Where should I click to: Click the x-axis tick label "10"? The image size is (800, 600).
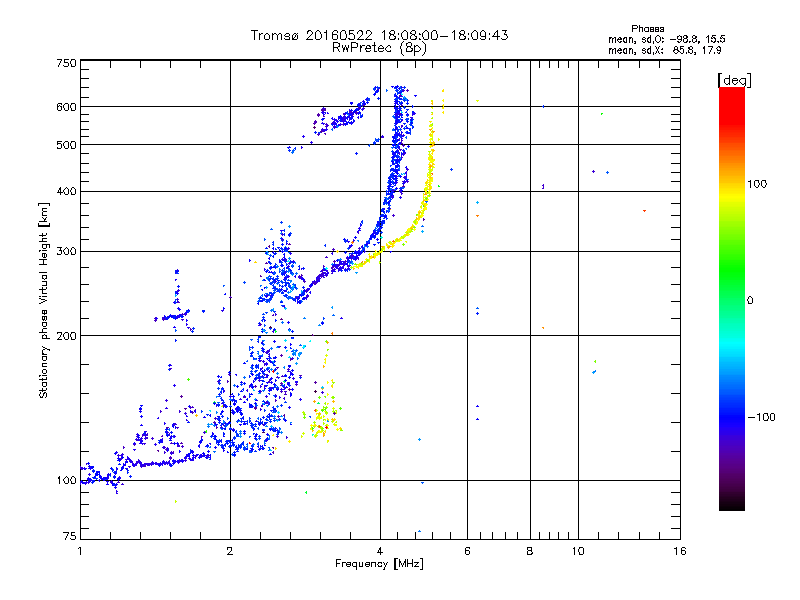(x=578, y=551)
